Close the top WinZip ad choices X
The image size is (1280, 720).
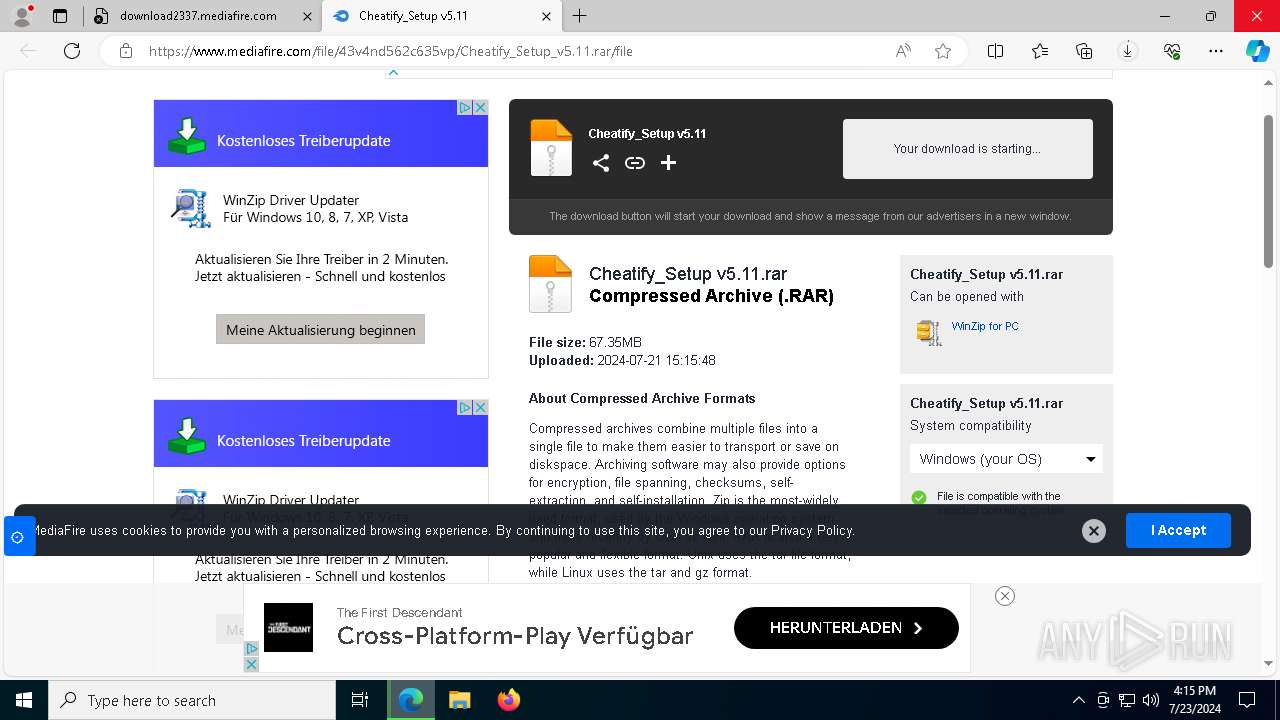(x=481, y=107)
